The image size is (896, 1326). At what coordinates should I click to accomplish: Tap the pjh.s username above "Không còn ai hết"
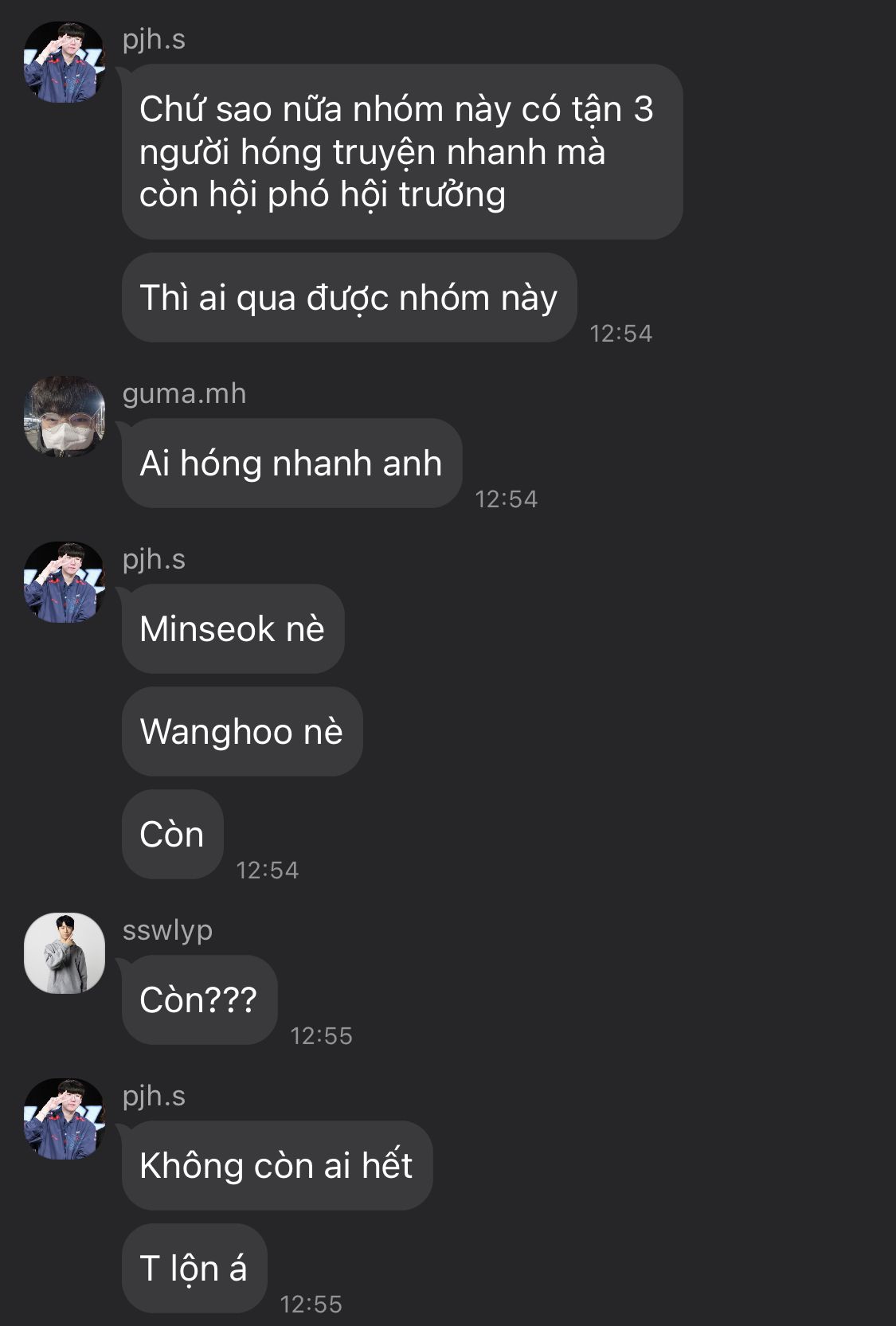pyautogui.click(x=154, y=1096)
